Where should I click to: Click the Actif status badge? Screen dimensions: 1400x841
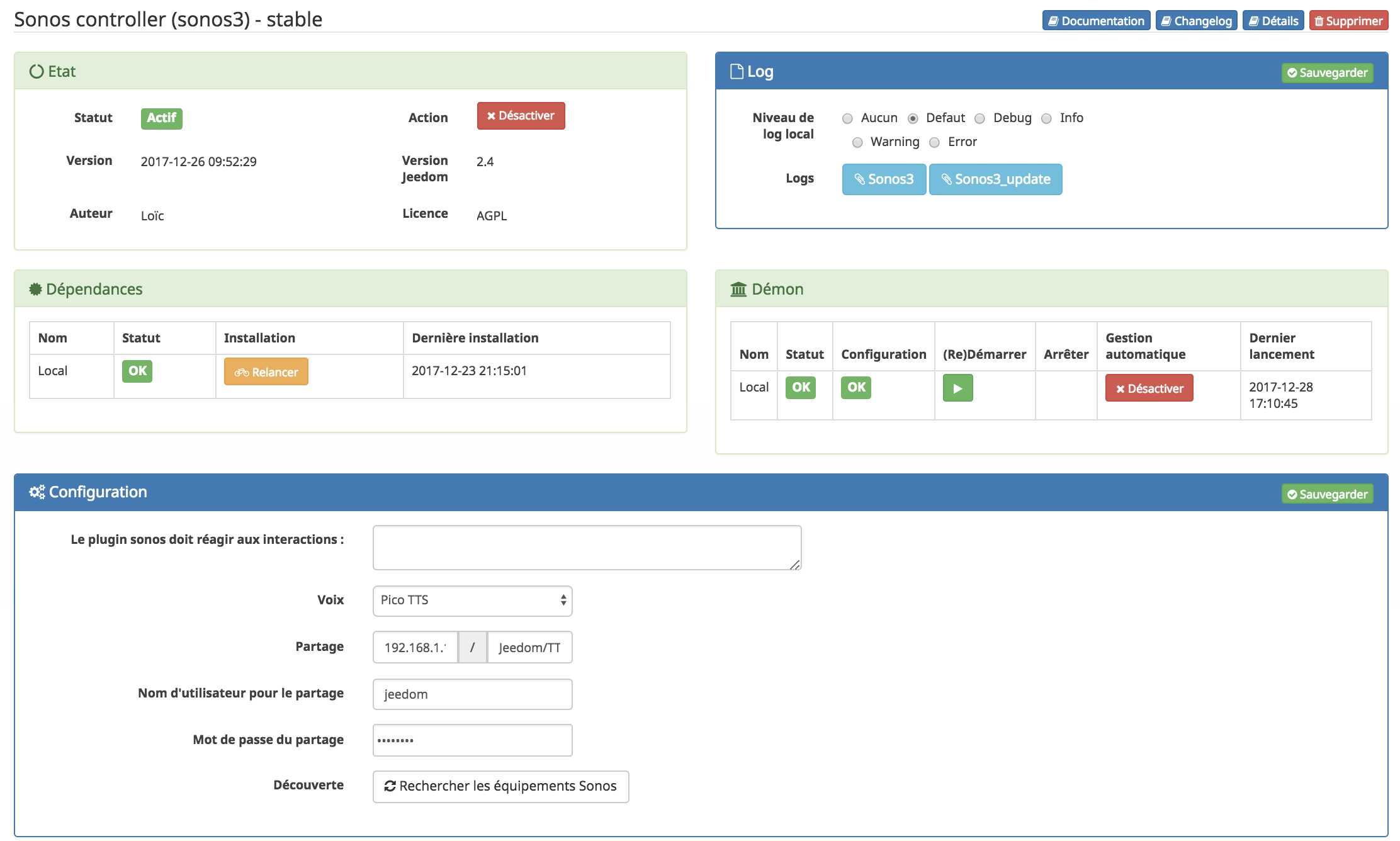pos(161,118)
